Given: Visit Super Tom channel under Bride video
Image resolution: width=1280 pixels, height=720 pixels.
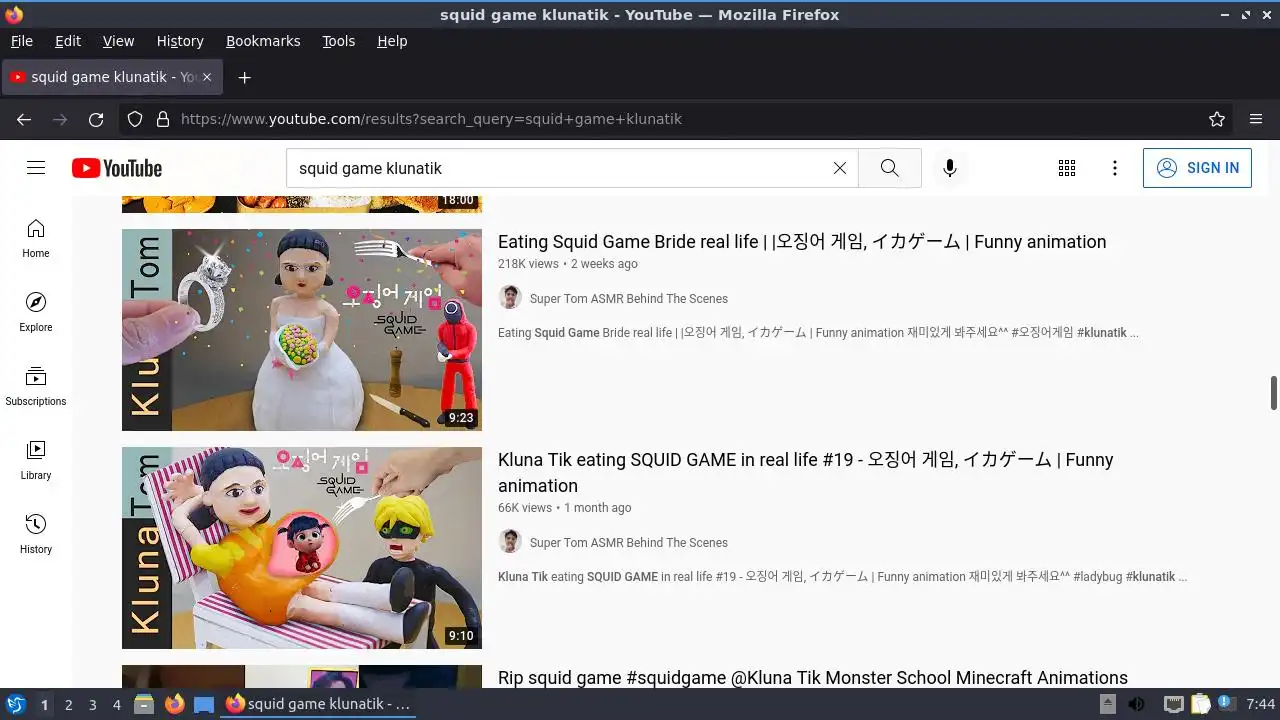Looking at the screenshot, I should coord(629,299).
